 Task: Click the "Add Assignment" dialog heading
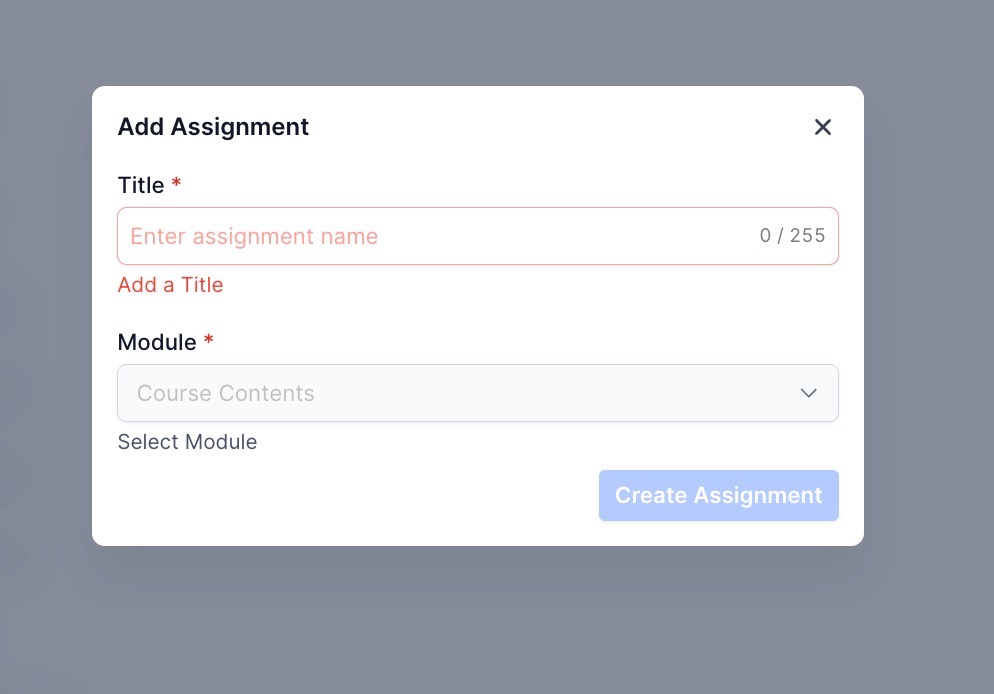pyautogui.click(x=213, y=127)
